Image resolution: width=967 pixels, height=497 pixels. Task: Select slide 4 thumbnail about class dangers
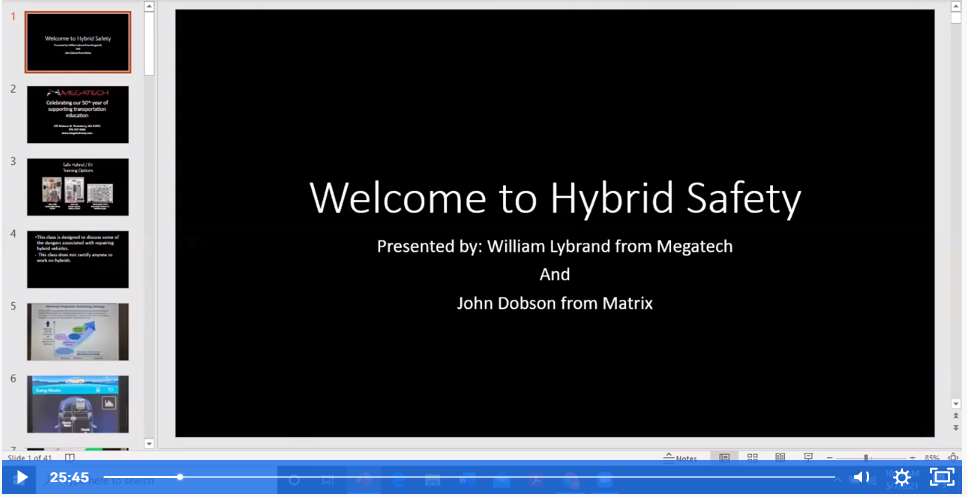point(78,259)
